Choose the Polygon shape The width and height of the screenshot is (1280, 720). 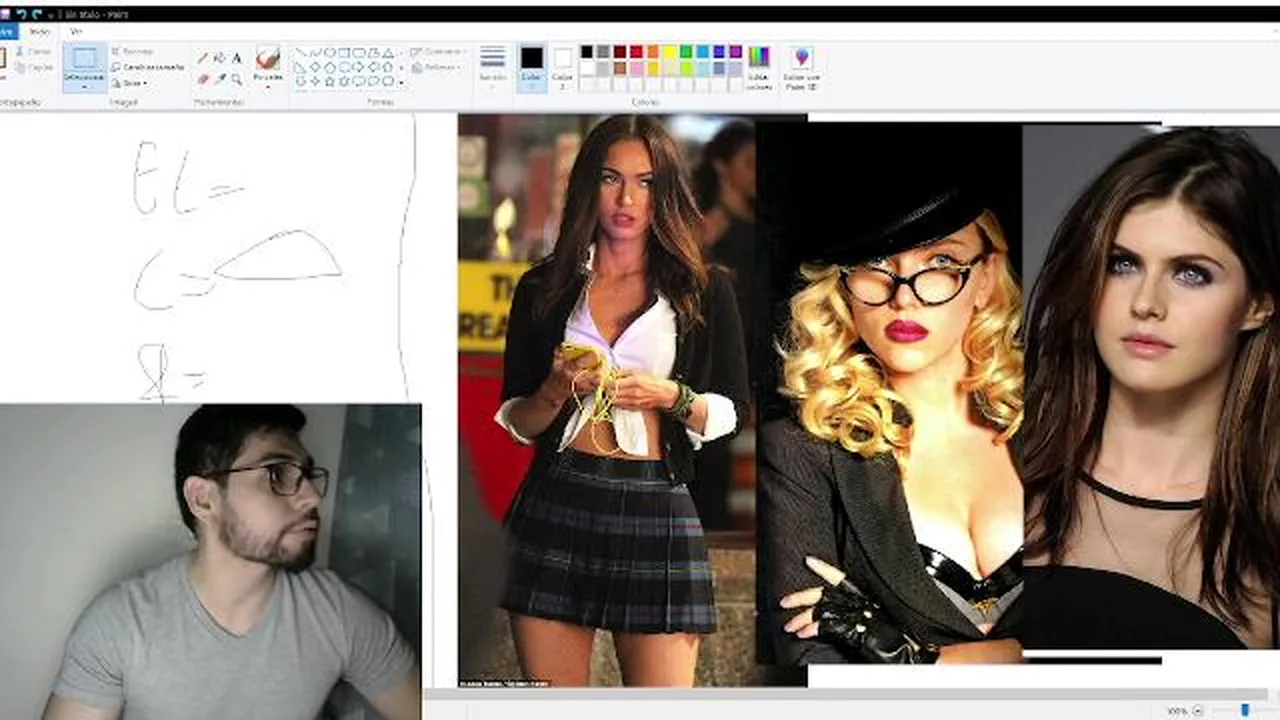pyautogui.click(x=374, y=52)
